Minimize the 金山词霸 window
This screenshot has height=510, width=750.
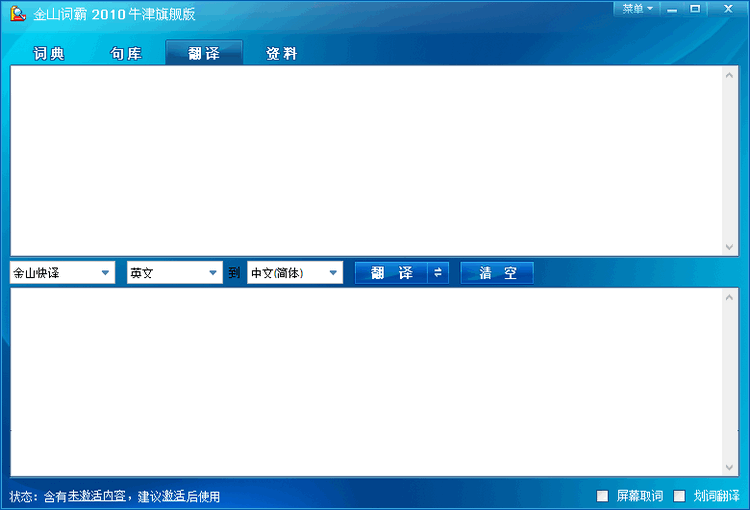(x=672, y=9)
